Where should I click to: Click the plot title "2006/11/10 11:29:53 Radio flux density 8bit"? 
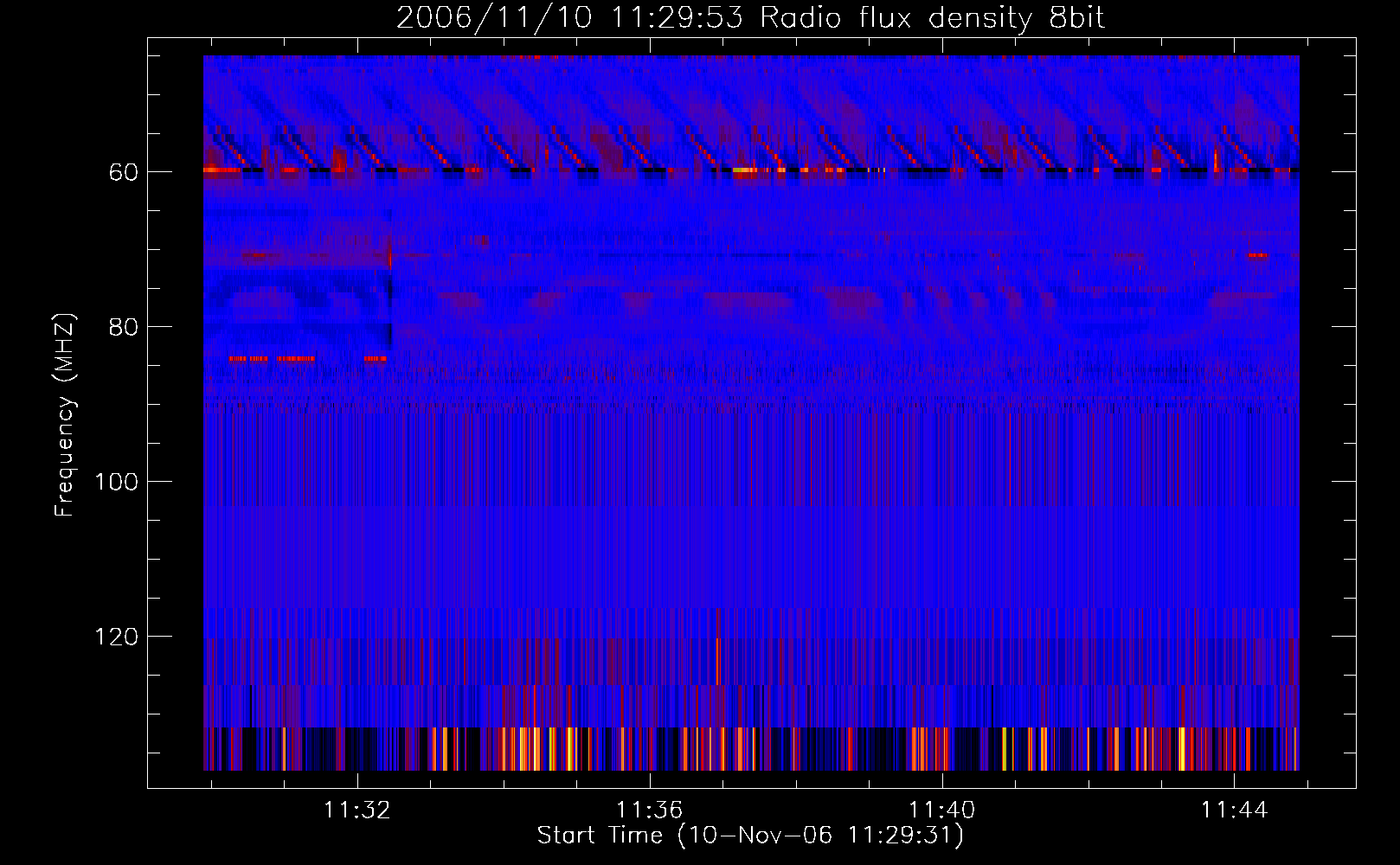point(750,17)
